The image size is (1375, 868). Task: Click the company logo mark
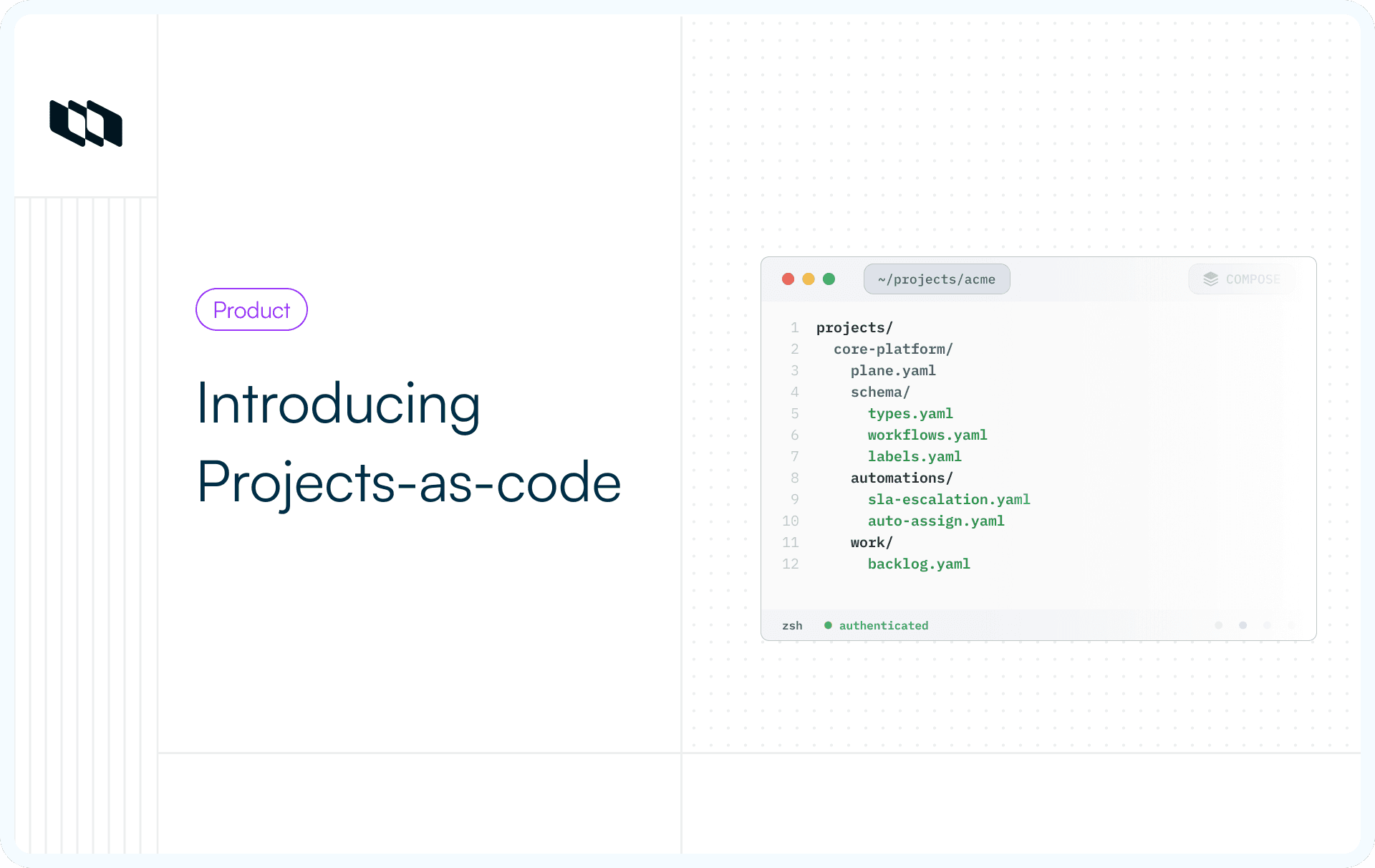[85, 124]
